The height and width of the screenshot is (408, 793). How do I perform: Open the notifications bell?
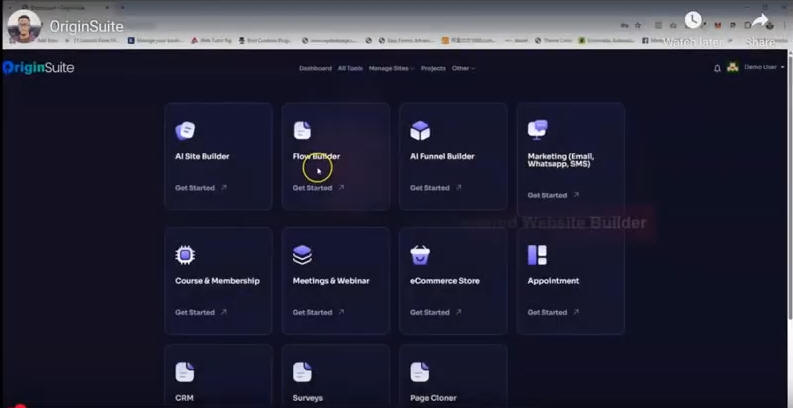(717, 68)
